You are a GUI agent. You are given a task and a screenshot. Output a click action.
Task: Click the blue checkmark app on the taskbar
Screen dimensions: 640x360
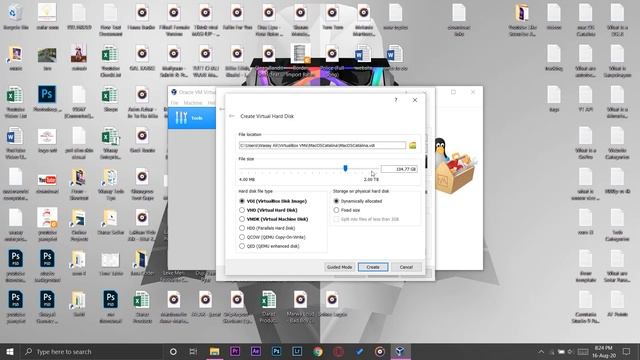(359, 351)
